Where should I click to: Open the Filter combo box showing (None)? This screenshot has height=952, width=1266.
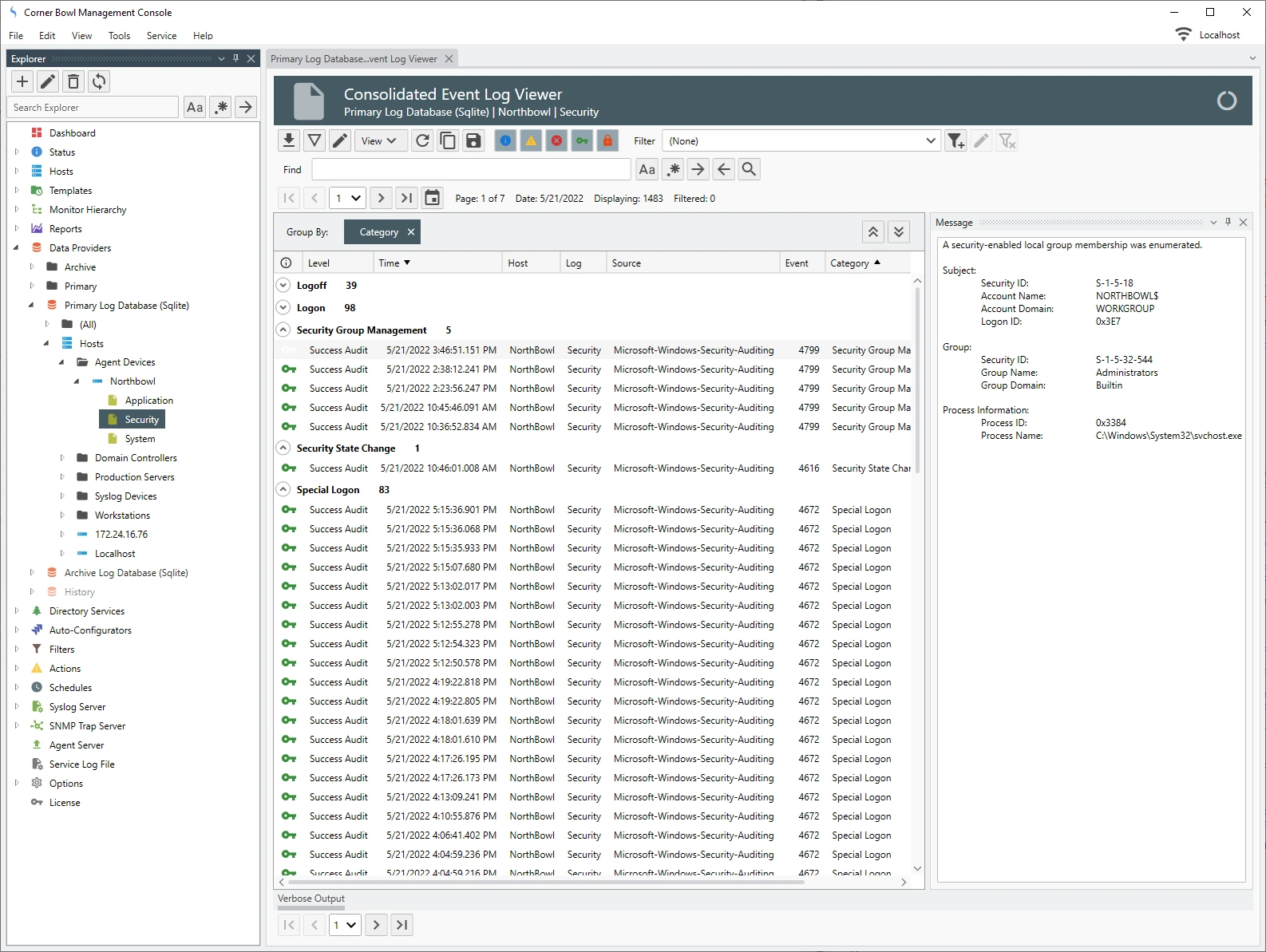pyautogui.click(x=801, y=141)
